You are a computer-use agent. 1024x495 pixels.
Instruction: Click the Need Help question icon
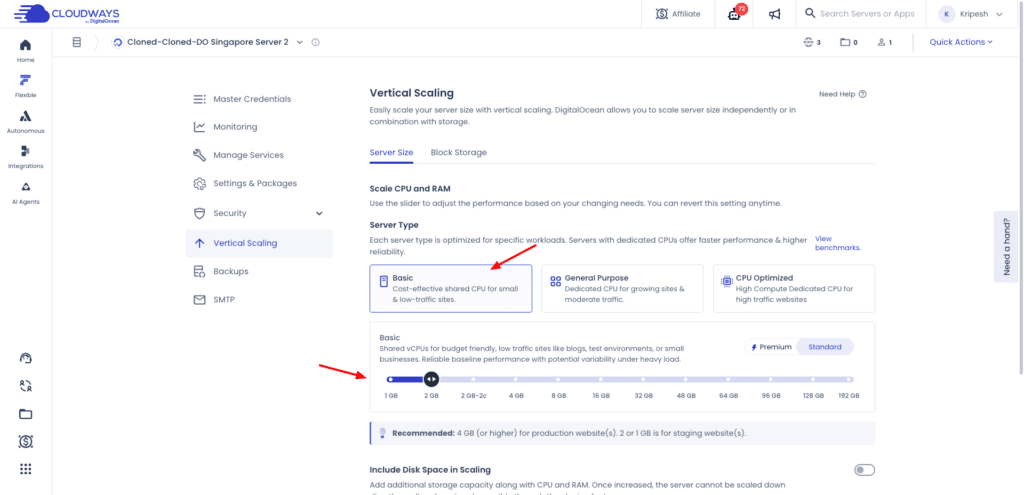click(863, 94)
